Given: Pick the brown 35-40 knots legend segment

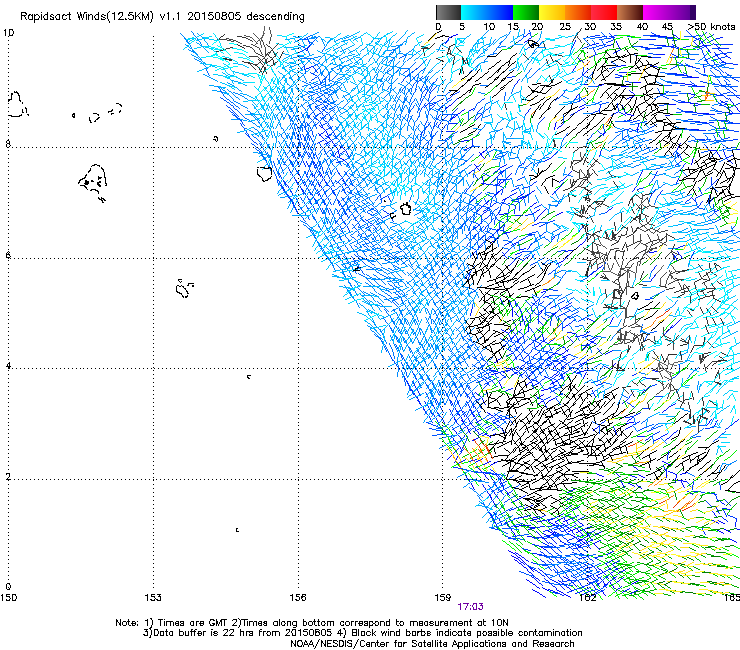Looking at the screenshot, I should point(630,12).
